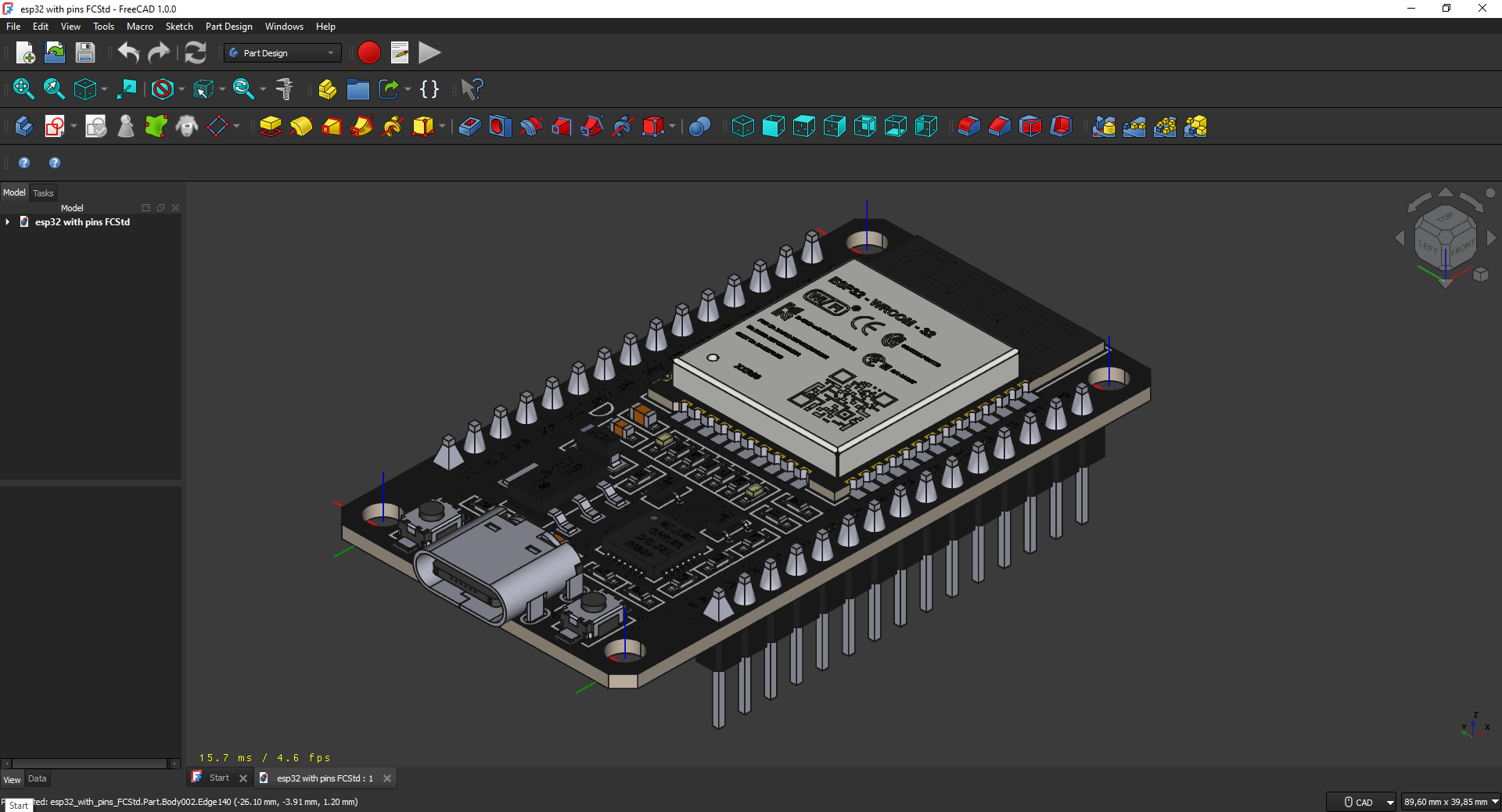The image size is (1502, 812).
Task: Open the Macros dialog icon
Action: 400,52
